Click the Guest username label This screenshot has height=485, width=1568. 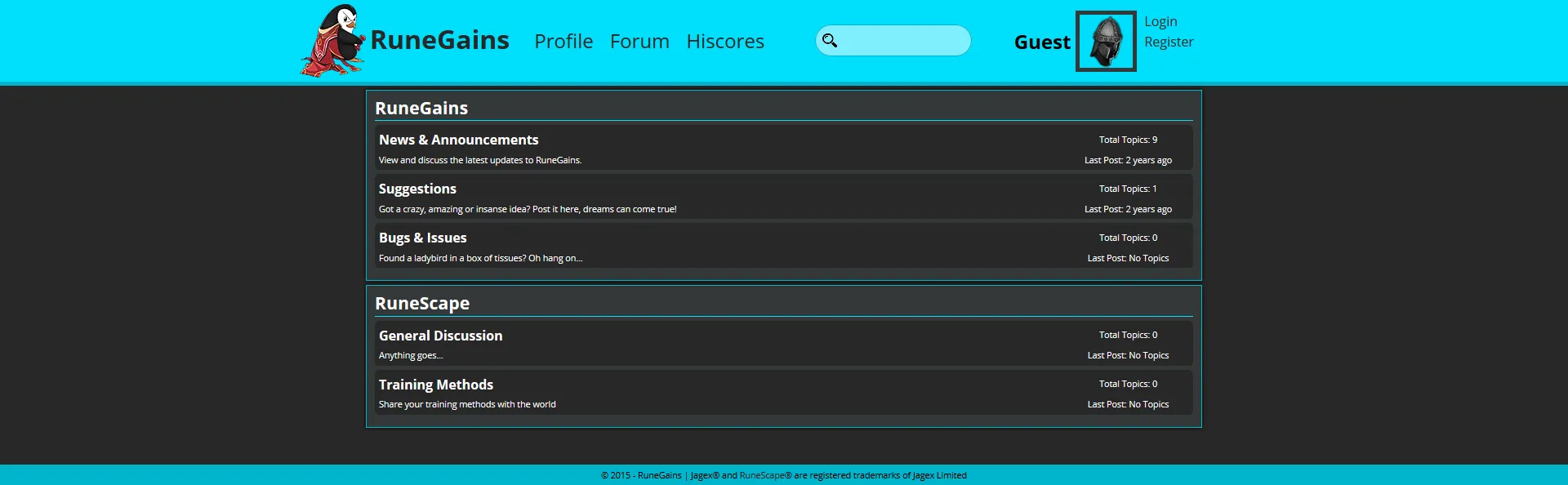(x=1042, y=42)
